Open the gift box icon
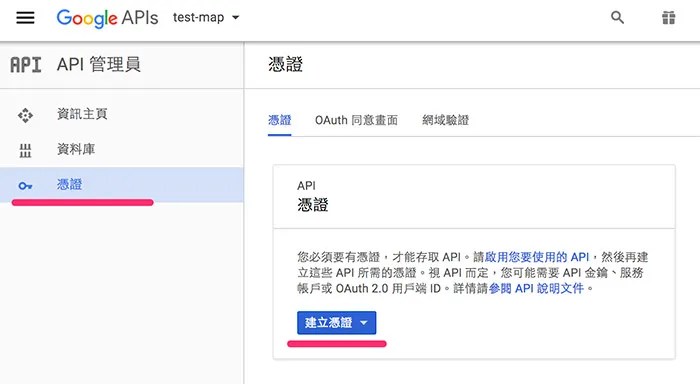Screen dimensions: 700x384 point(668,18)
